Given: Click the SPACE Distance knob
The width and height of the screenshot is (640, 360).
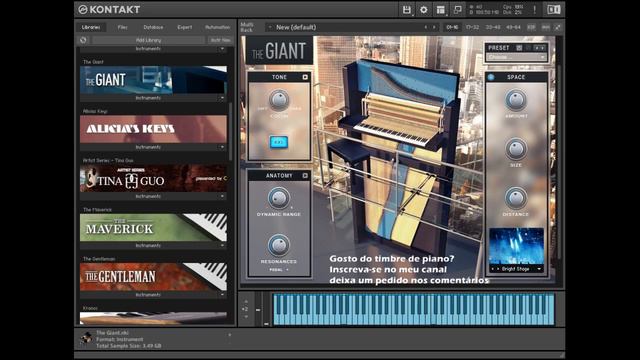Looking at the screenshot, I should [516, 198].
